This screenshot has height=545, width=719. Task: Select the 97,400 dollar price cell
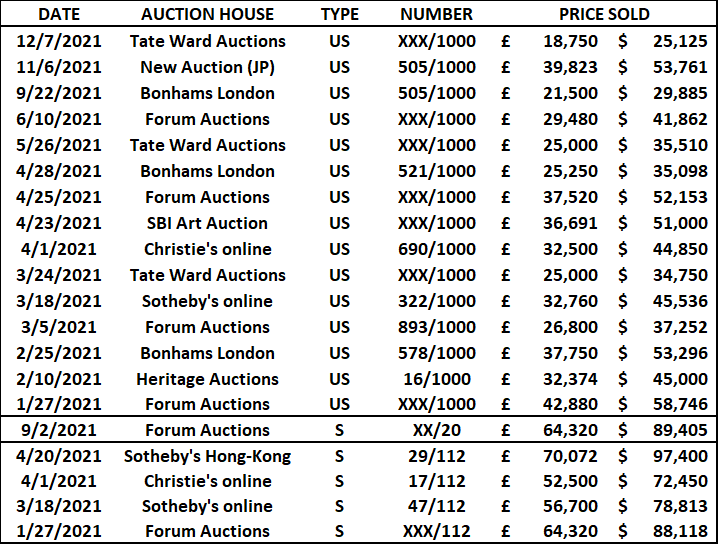coord(680,456)
